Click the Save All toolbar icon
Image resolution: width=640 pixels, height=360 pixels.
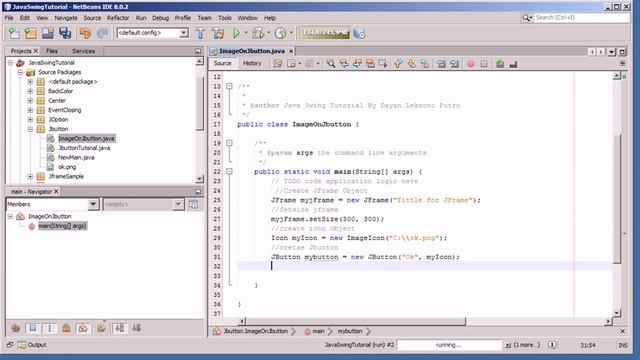[65, 33]
